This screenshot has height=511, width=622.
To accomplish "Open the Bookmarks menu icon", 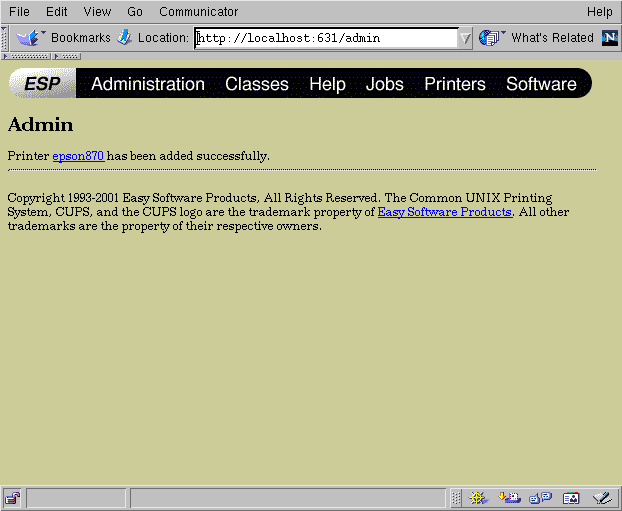I will coord(29,38).
